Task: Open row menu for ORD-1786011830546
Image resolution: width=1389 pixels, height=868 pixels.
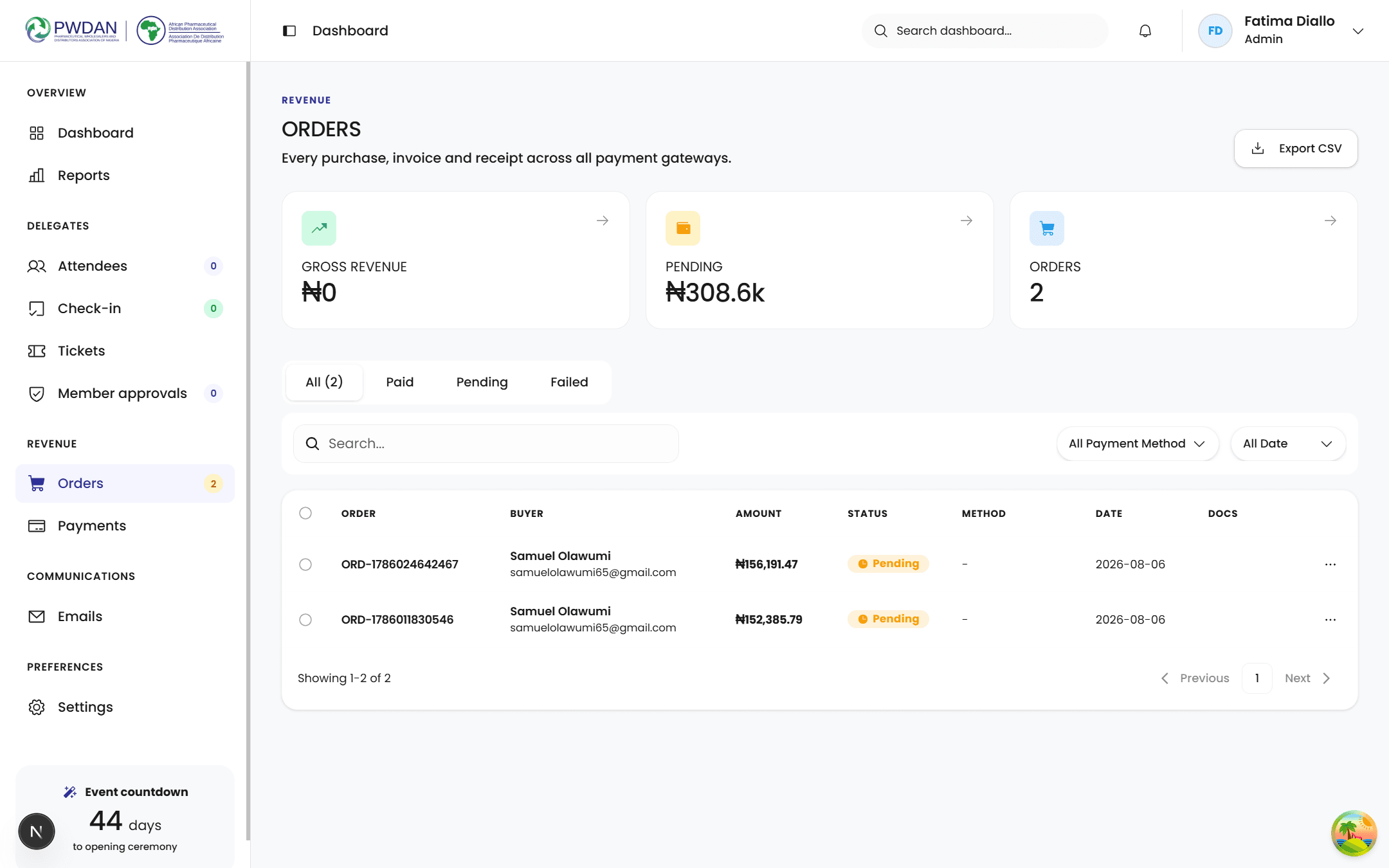Action: pos(1330,620)
